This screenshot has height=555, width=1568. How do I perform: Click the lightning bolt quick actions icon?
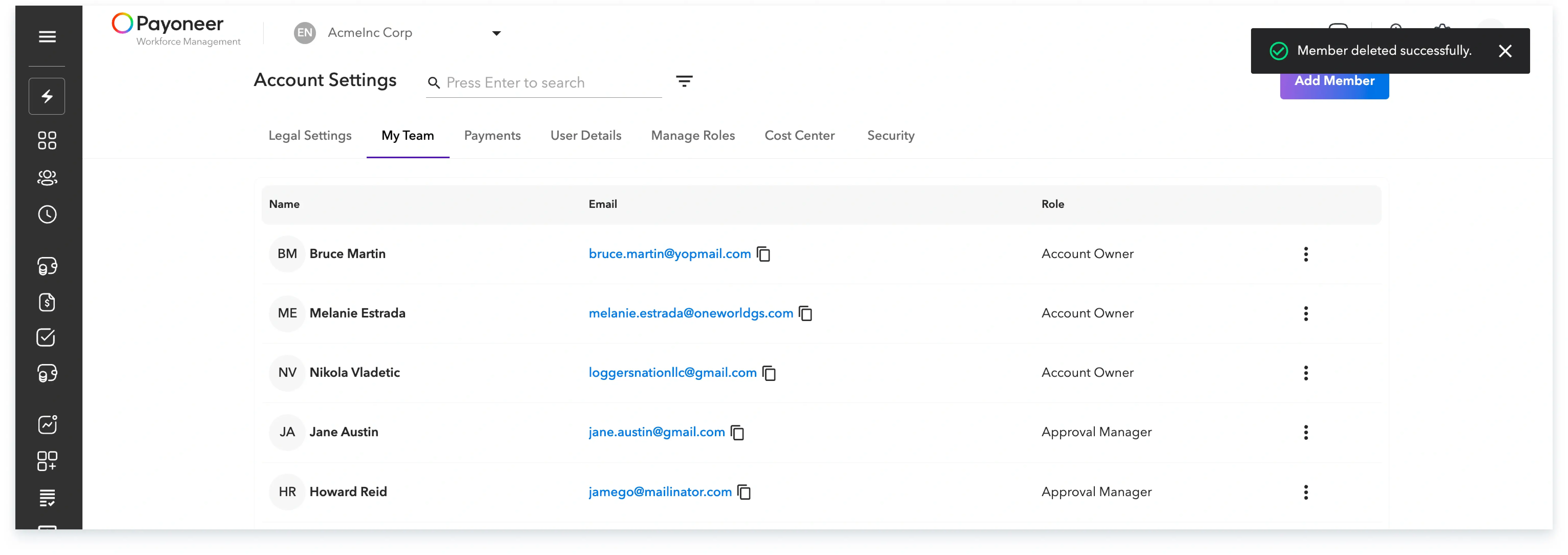click(x=47, y=96)
